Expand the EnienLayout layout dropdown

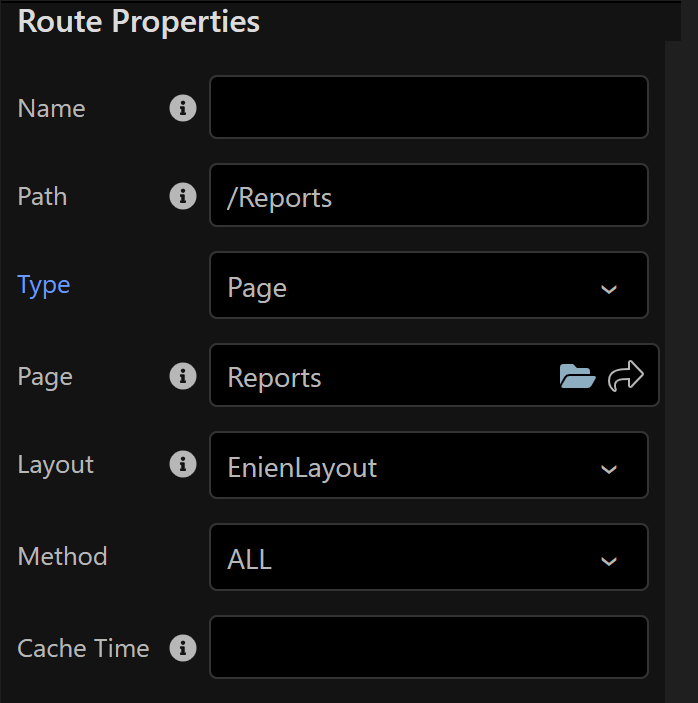(428, 466)
